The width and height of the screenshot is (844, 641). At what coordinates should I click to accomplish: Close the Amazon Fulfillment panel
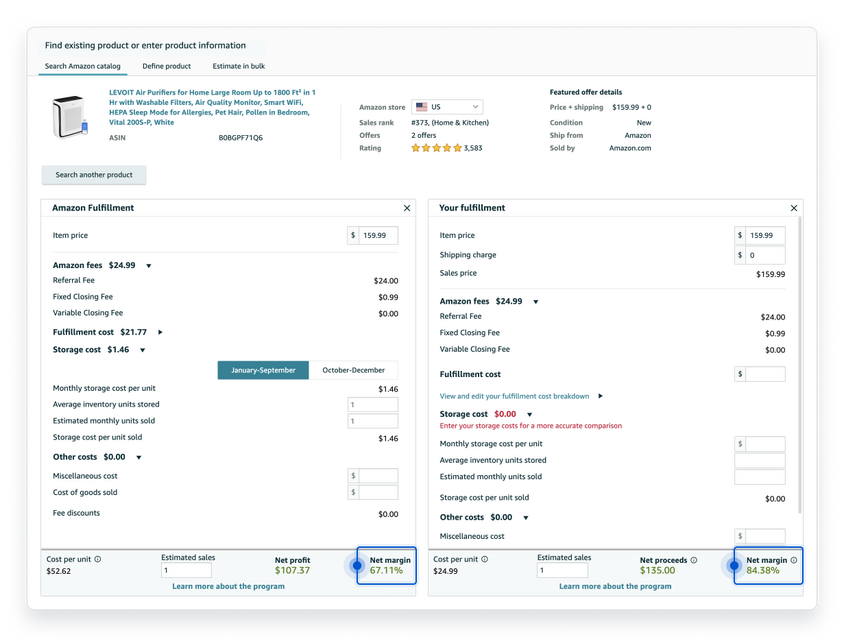pyautogui.click(x=407, y=208)
